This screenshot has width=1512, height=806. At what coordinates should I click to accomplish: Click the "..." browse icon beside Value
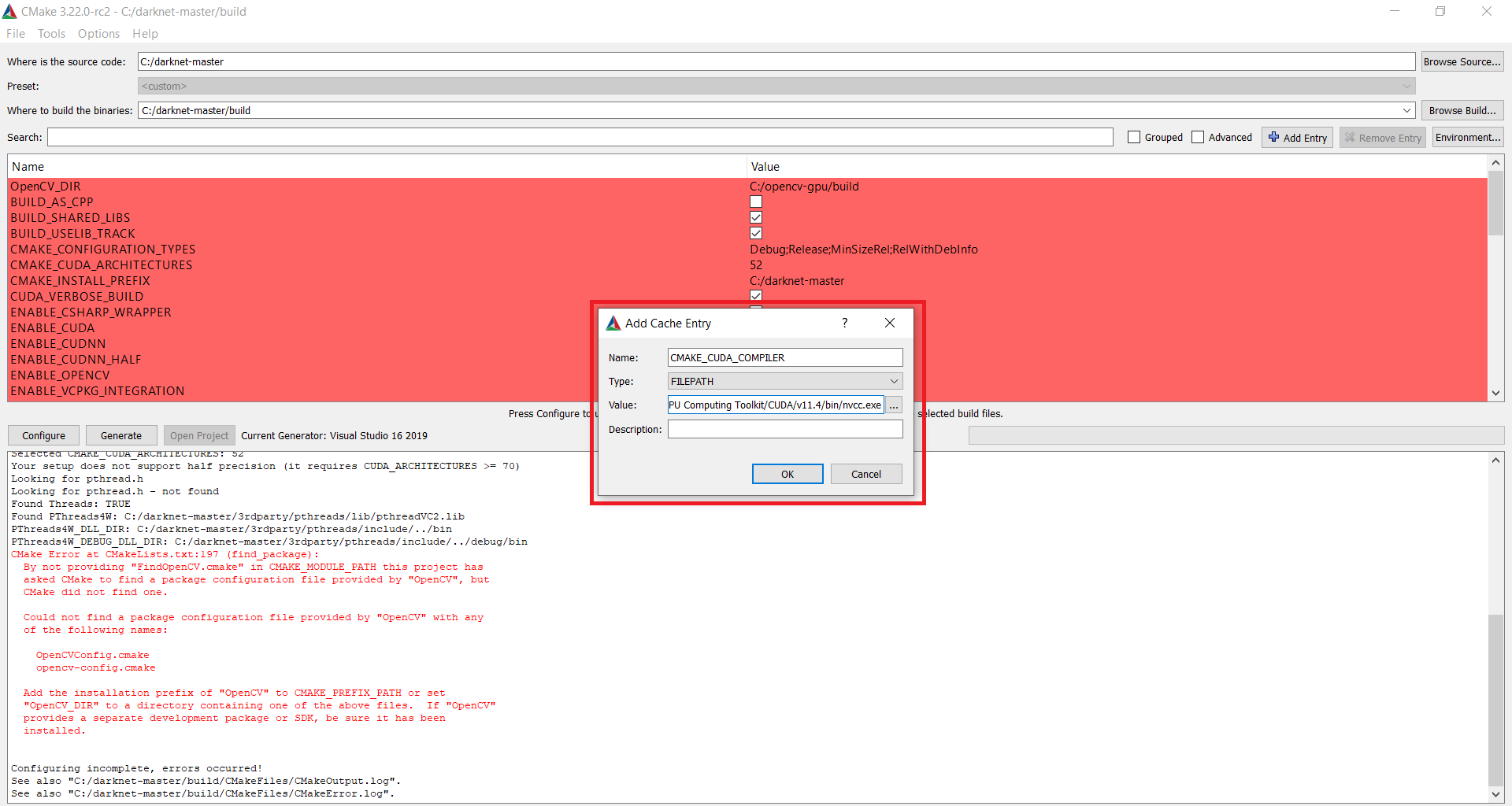(894, 405)
